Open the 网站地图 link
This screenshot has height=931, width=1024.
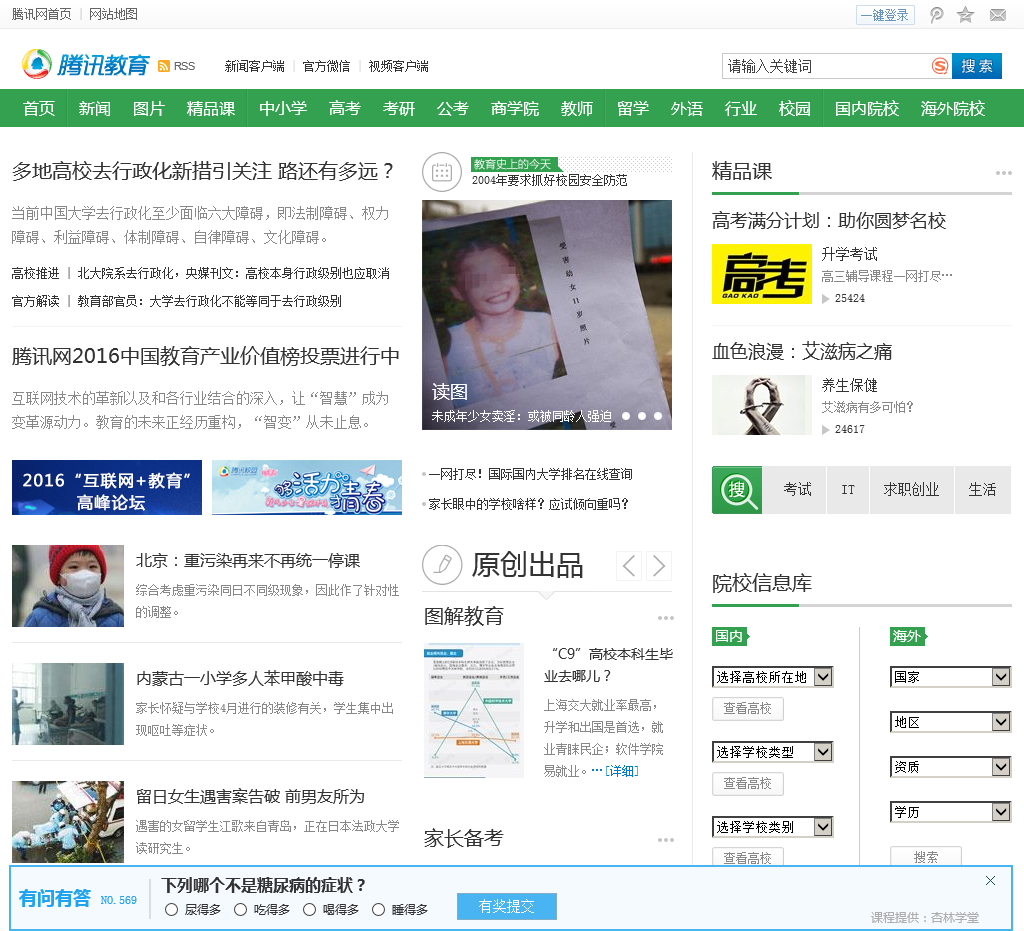pyautogui.click(x=113, y=14)
